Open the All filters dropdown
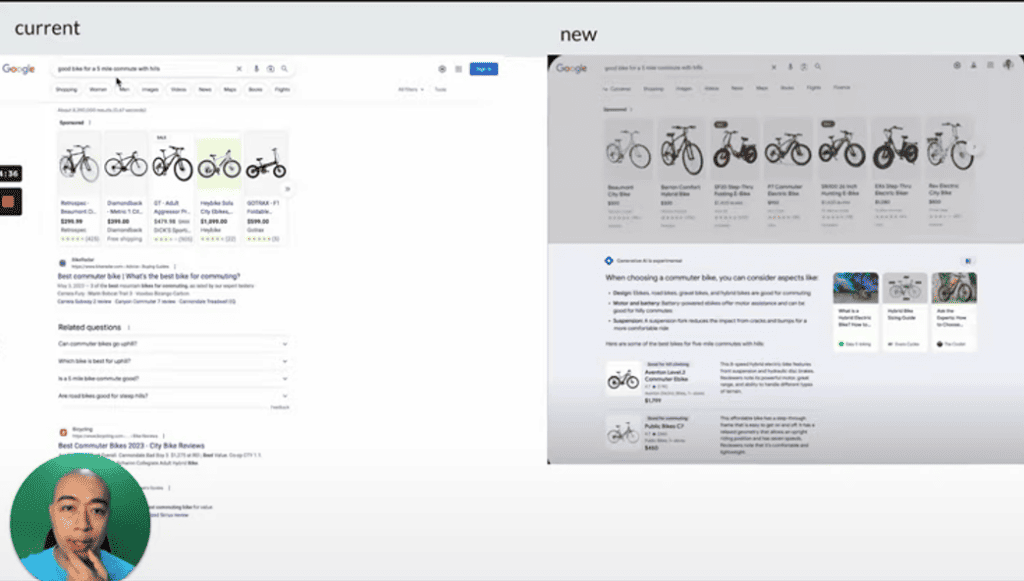Screen dimensions: 1024x581 [411, 89]
